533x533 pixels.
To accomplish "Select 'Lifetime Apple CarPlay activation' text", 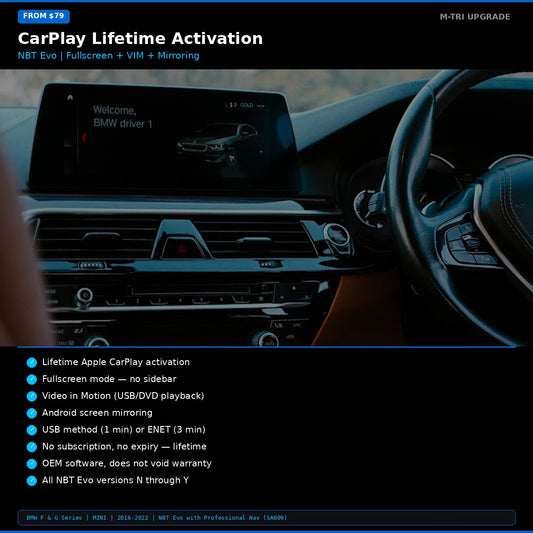I will pyautogui.click(x=116, y=362).
